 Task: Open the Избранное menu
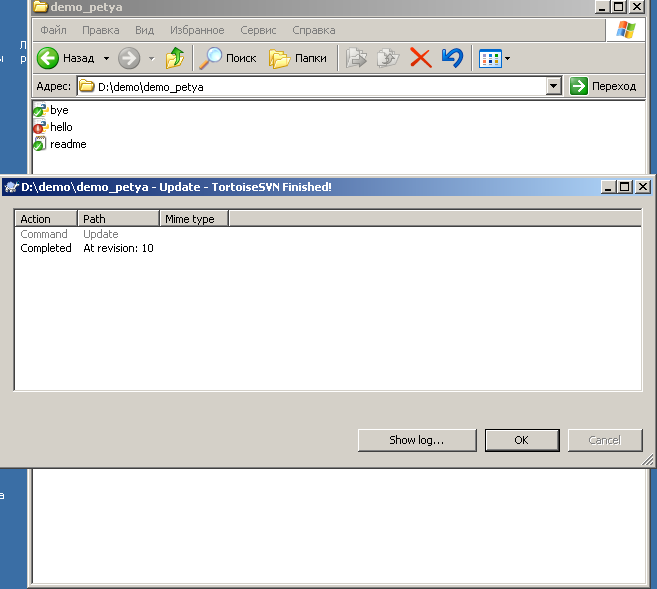[x=197, y=30]
